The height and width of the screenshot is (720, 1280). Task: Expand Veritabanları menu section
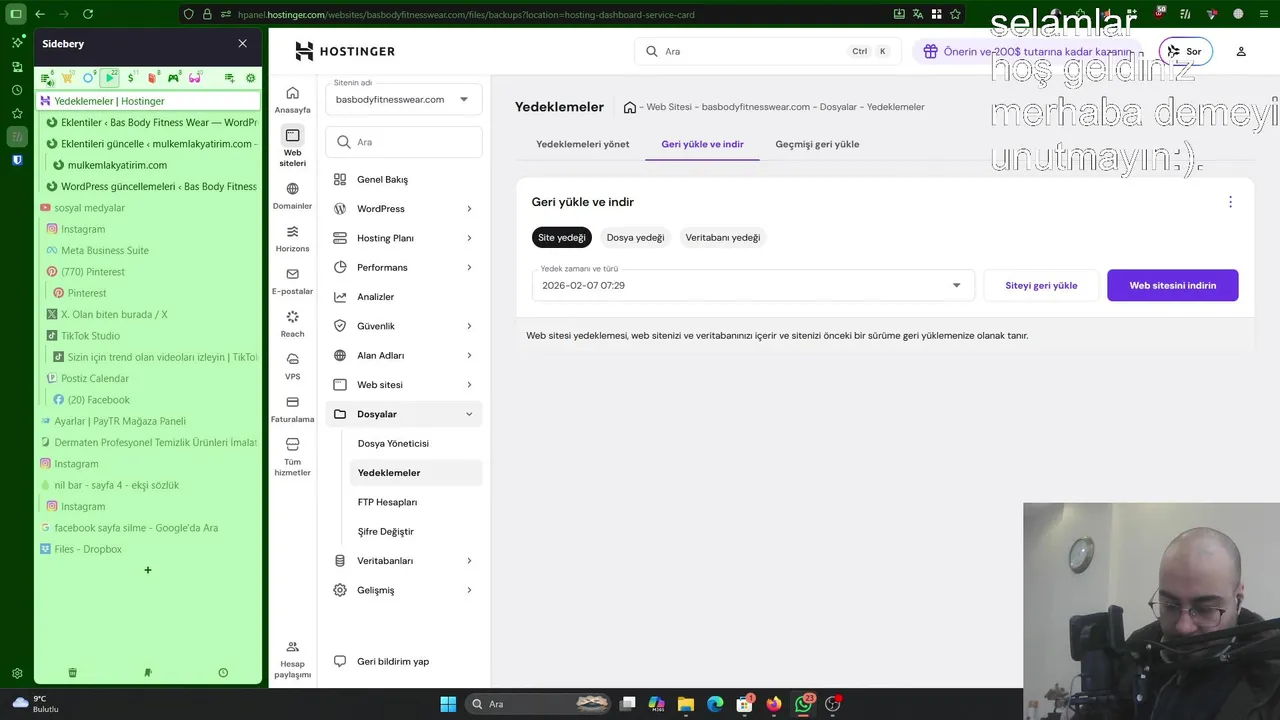point(405,561)
